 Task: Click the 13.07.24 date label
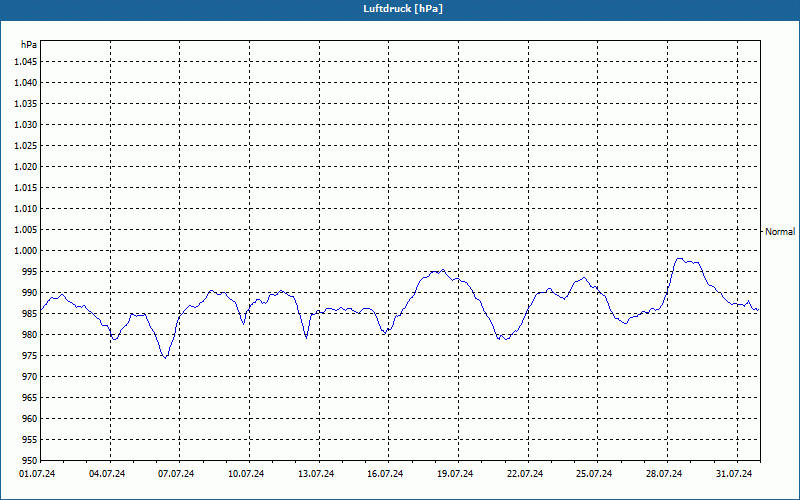(x=316, y=474)
